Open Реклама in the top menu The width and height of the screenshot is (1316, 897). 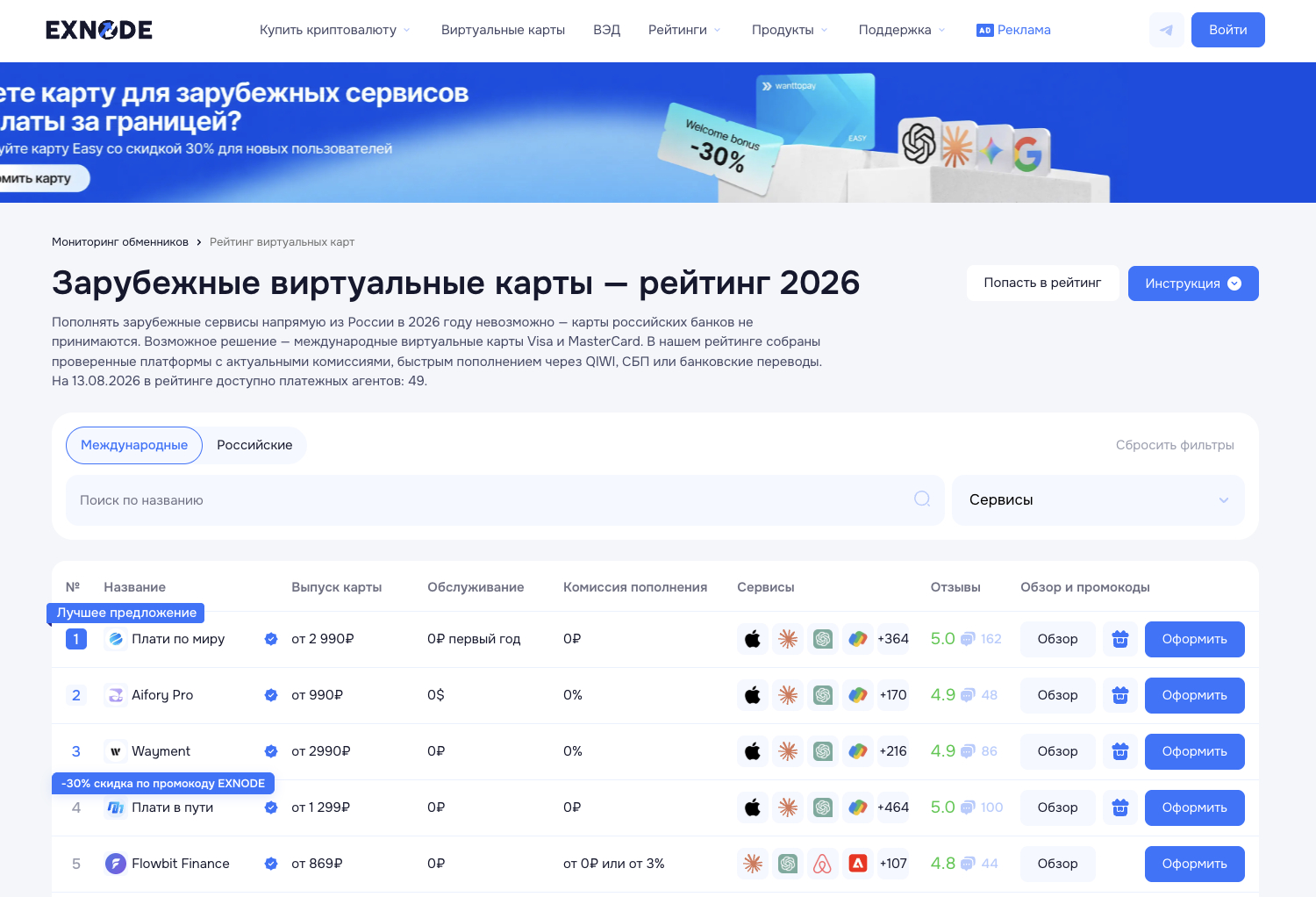pyautogui.click(x=1013, y=30)
